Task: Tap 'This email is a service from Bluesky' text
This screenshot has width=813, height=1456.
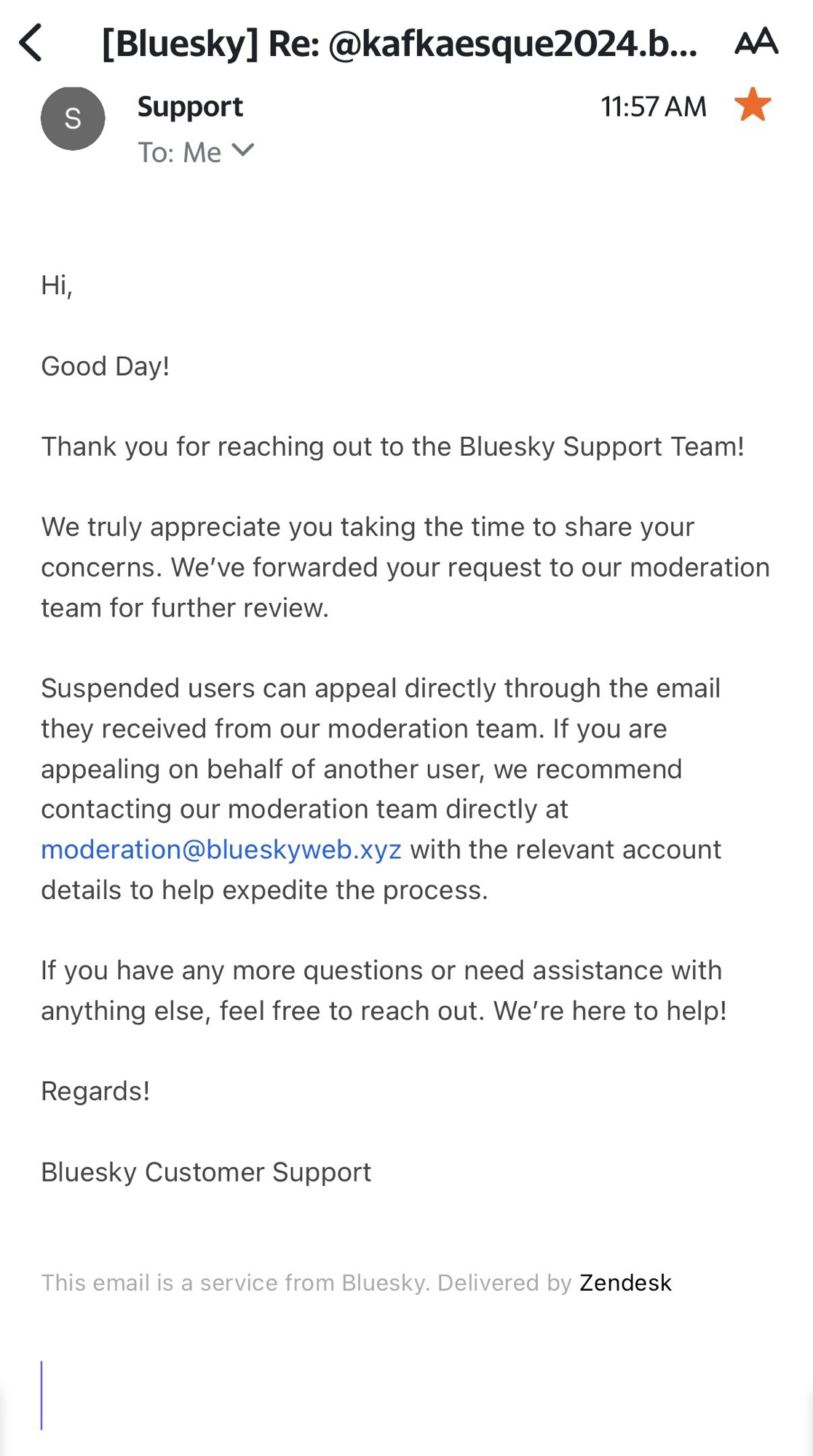Action: pyautogui.click(x=306, y=1283)
